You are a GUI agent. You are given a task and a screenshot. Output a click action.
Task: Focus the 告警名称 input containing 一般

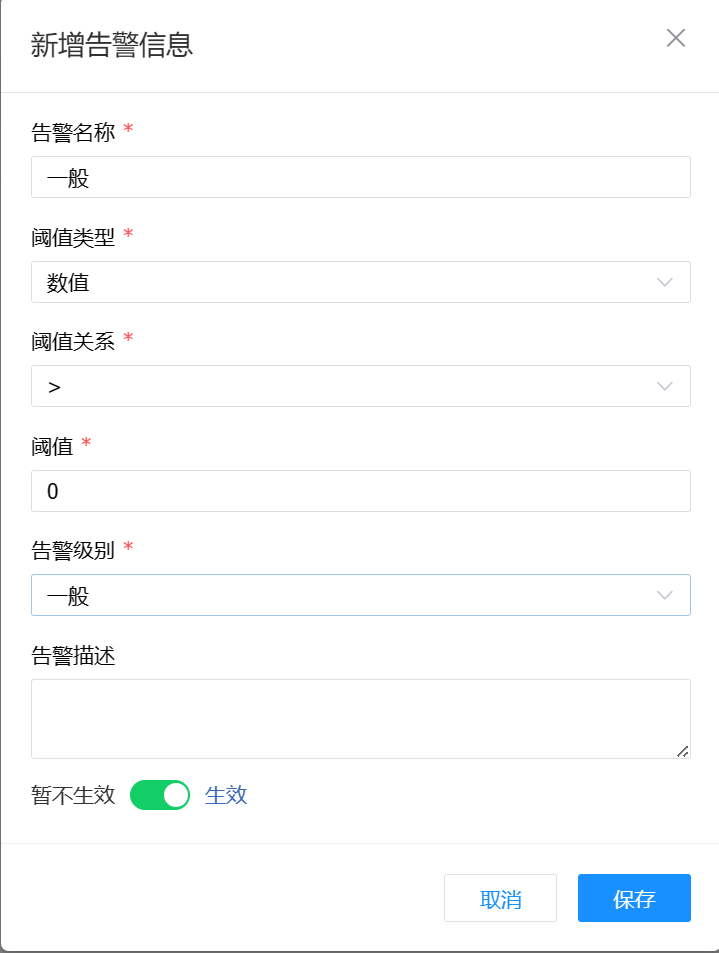[x=360, y=177]
